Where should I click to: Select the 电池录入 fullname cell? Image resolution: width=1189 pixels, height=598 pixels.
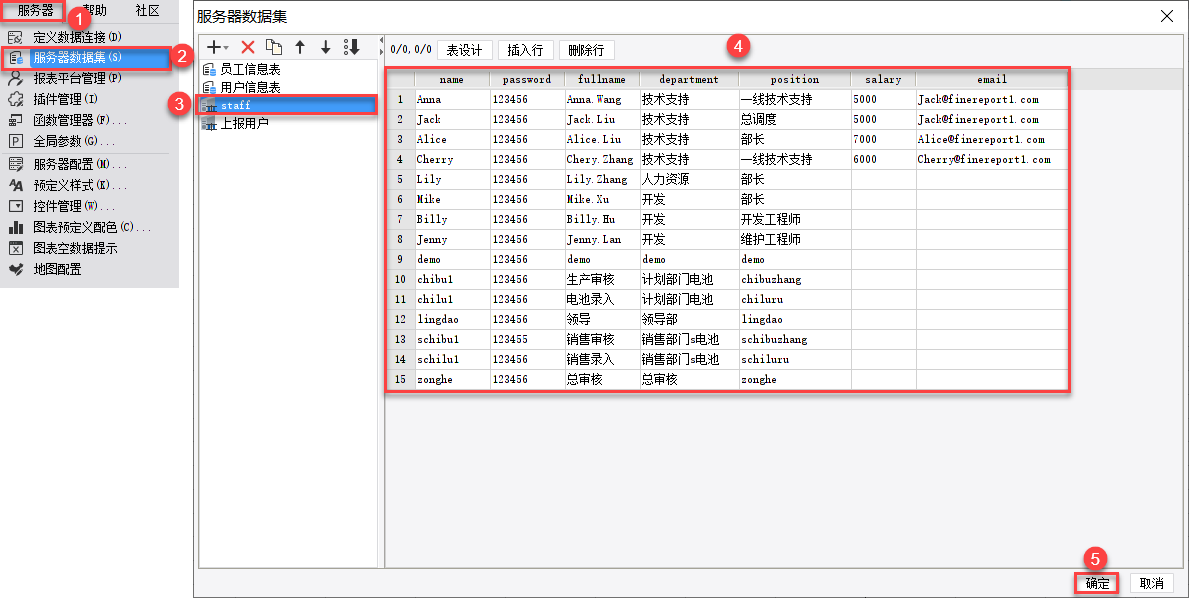tap(602, 299)
